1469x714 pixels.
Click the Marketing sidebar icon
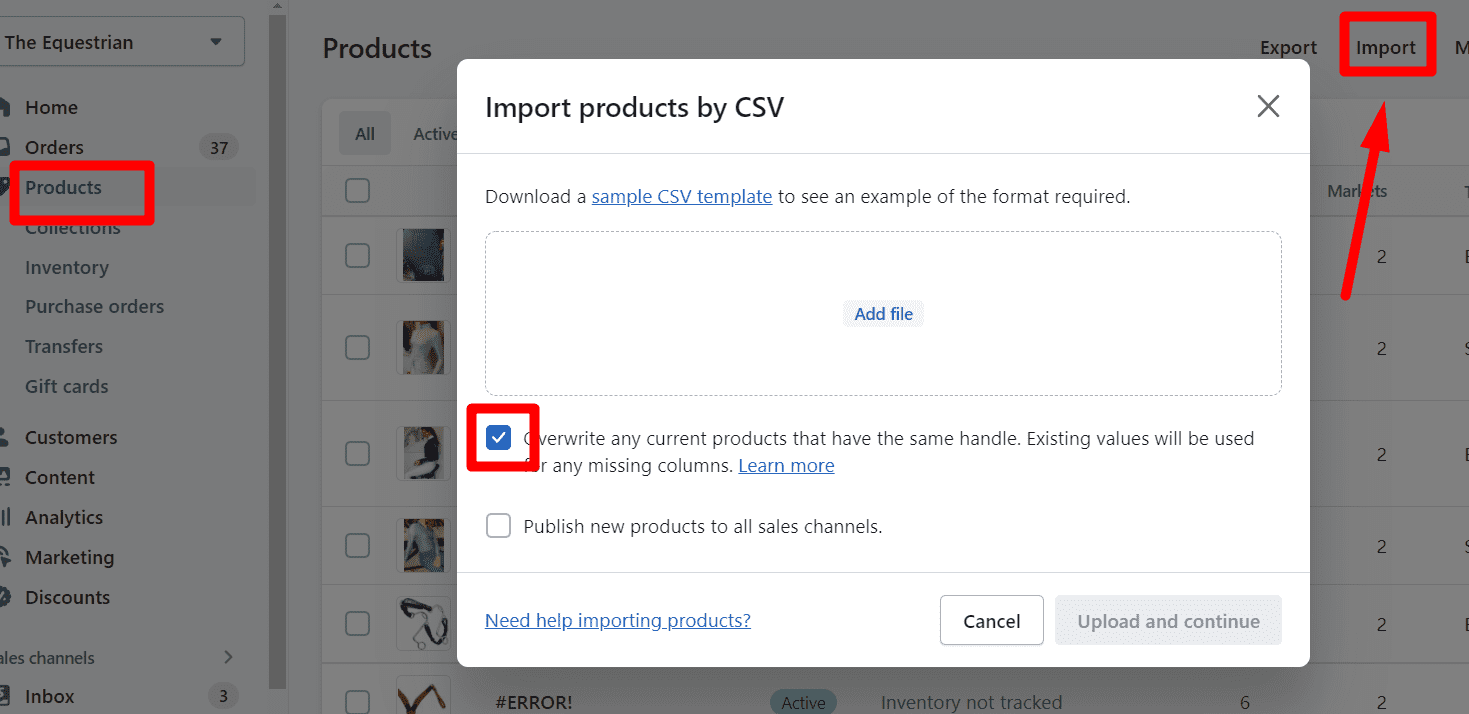coord(4,557)
